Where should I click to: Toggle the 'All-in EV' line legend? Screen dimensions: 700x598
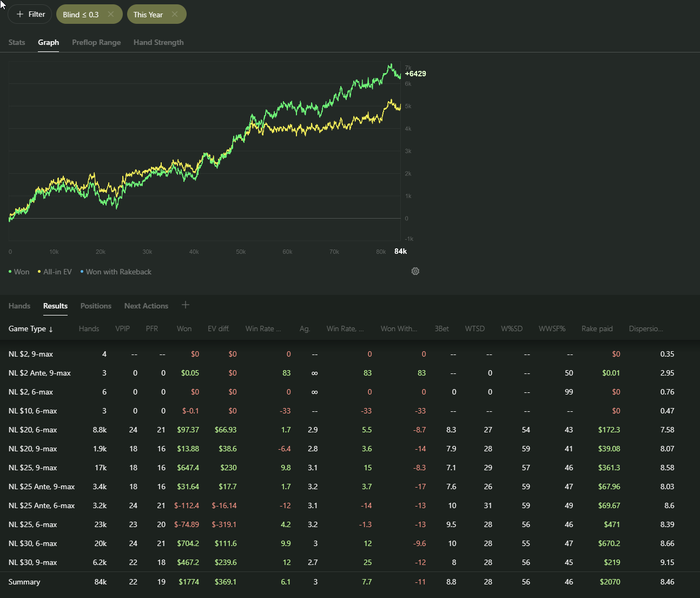pos(58,271)
